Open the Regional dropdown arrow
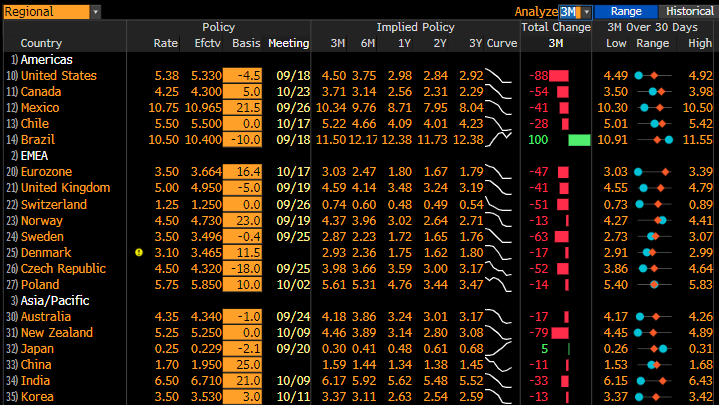 point(95,12)
